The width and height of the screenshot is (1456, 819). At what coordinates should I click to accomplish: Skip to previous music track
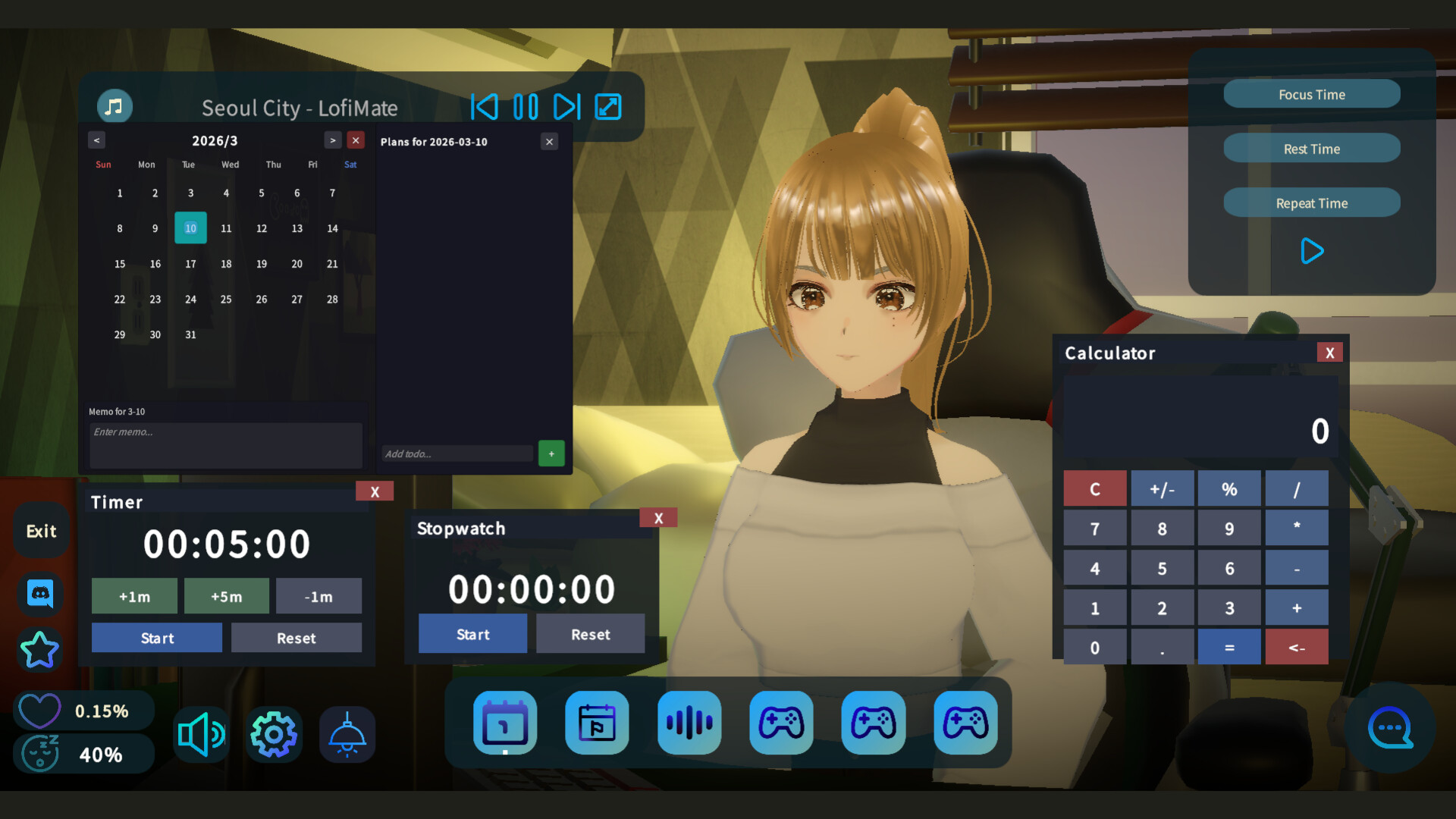click(485, 107)
